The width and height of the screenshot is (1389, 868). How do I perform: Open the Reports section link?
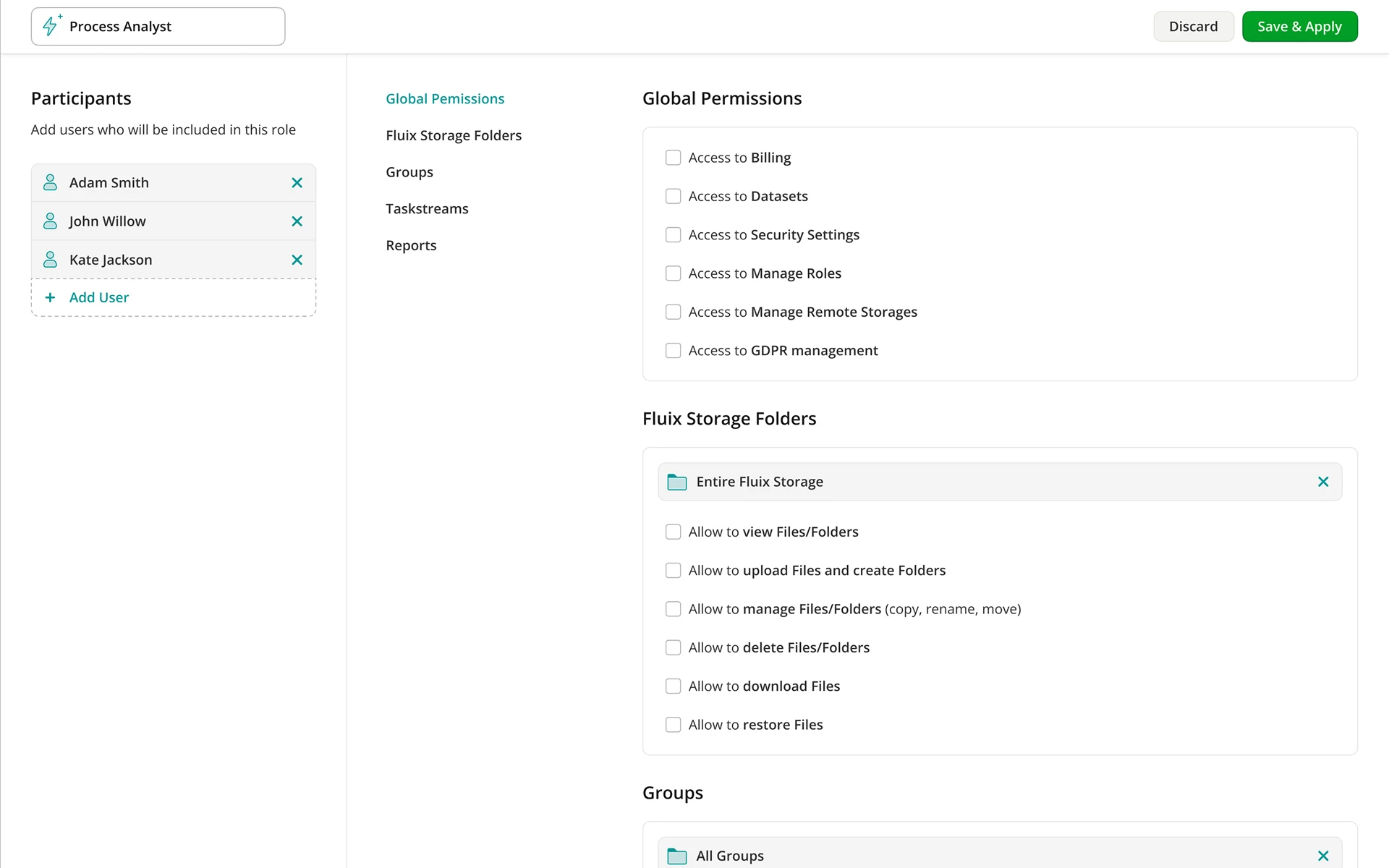point(411,245)
